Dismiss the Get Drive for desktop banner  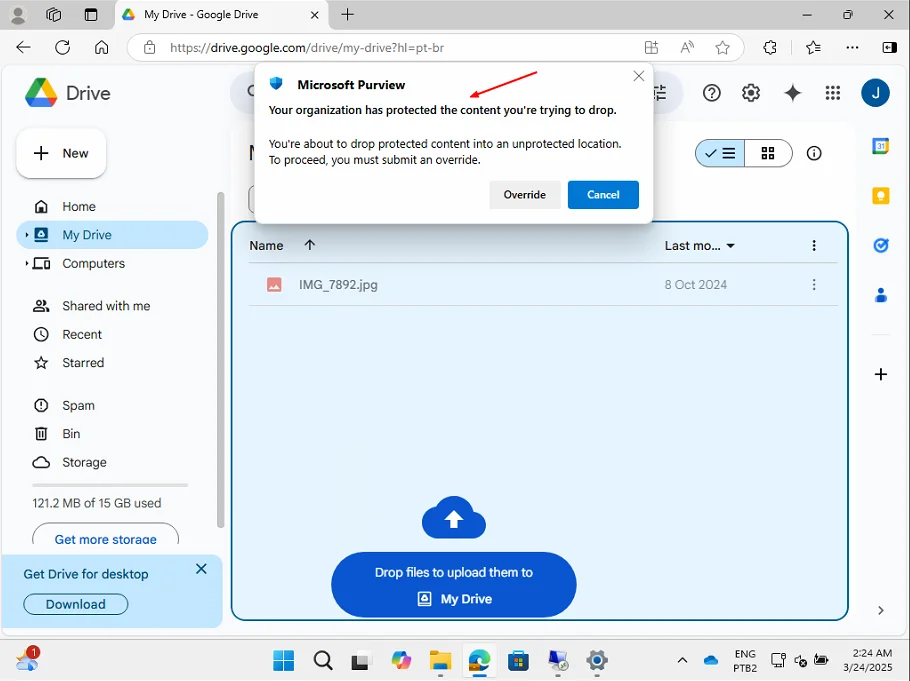[201, 569]
